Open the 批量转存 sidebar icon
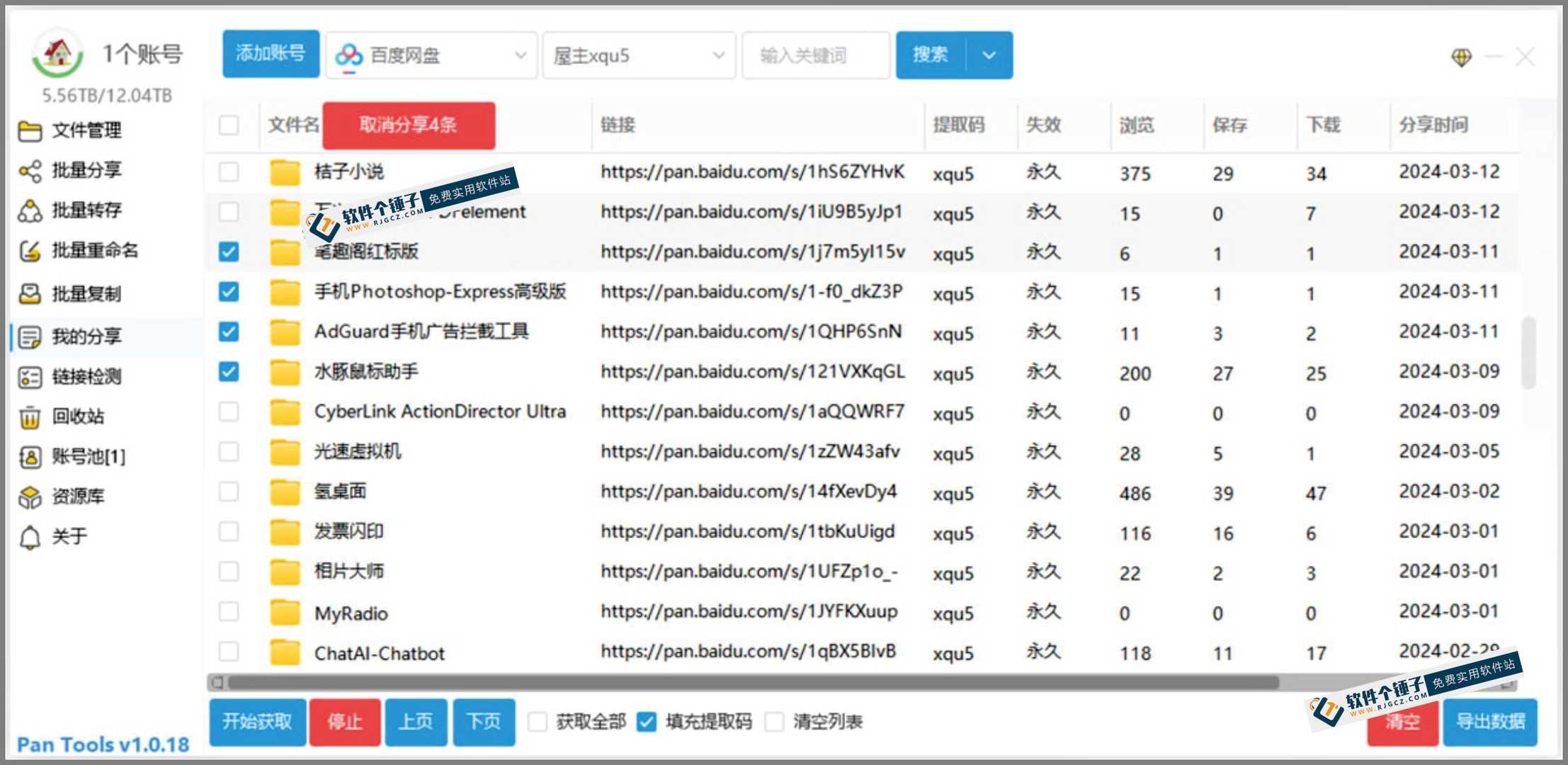This screenshot has width=1568, height=765. click(30, 210)
